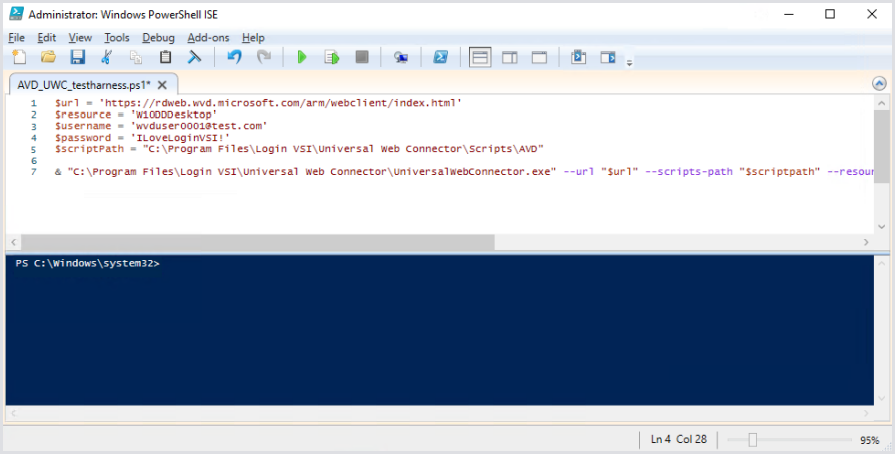Close the AVD_UWC_testharness.ps1 script tab
The width and height of the screenshot is (895, 454).
[163, 85]
